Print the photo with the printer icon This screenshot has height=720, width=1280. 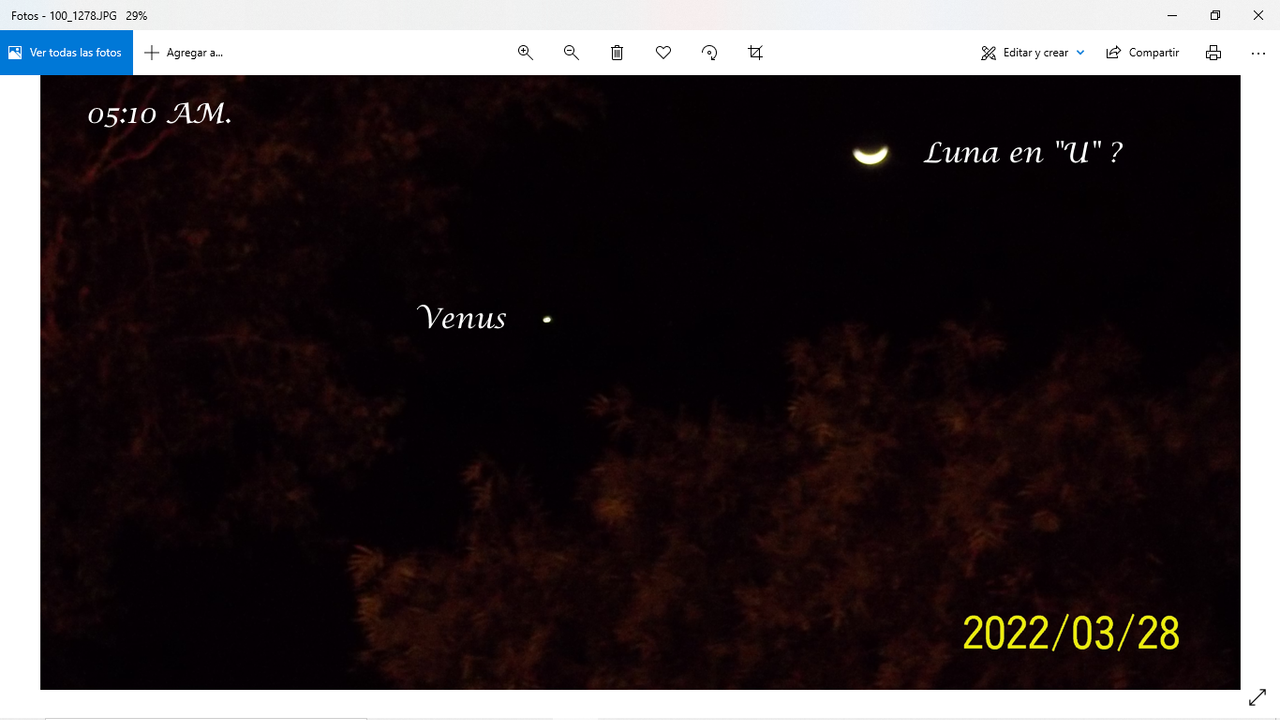pyautogui.click(x=1213, y=53)
